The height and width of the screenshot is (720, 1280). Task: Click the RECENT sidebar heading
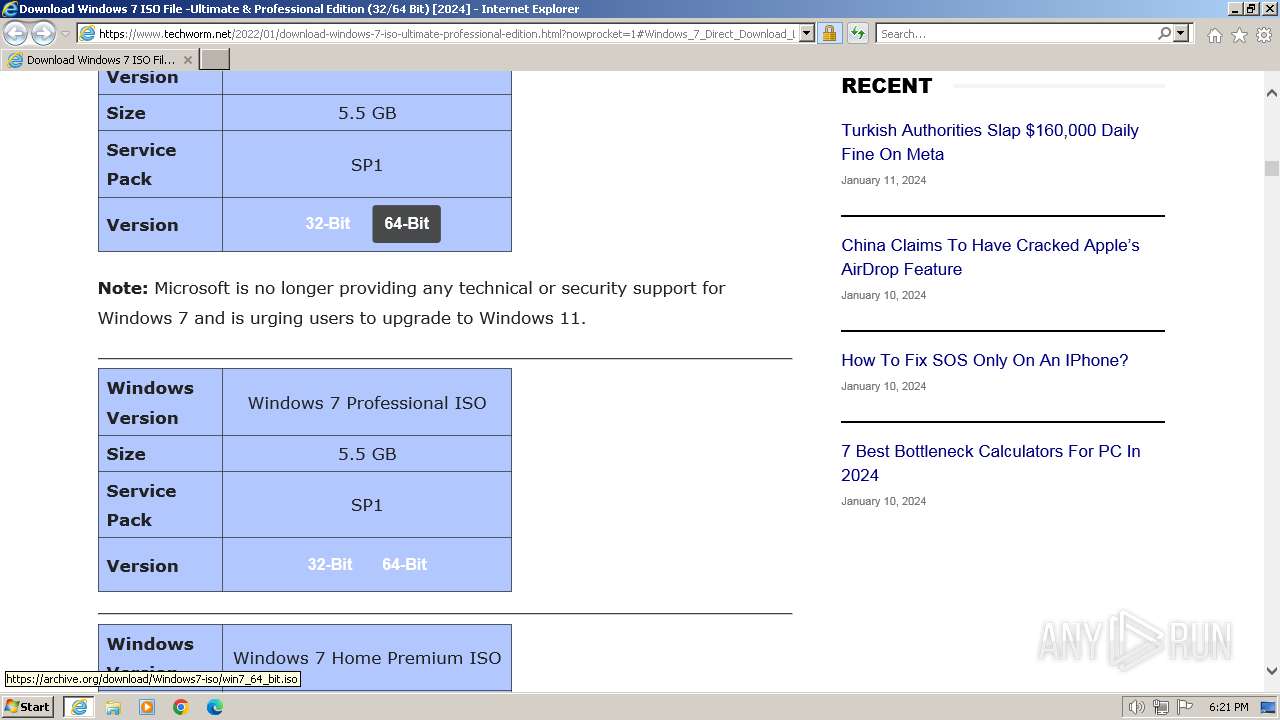click(887, 86)
